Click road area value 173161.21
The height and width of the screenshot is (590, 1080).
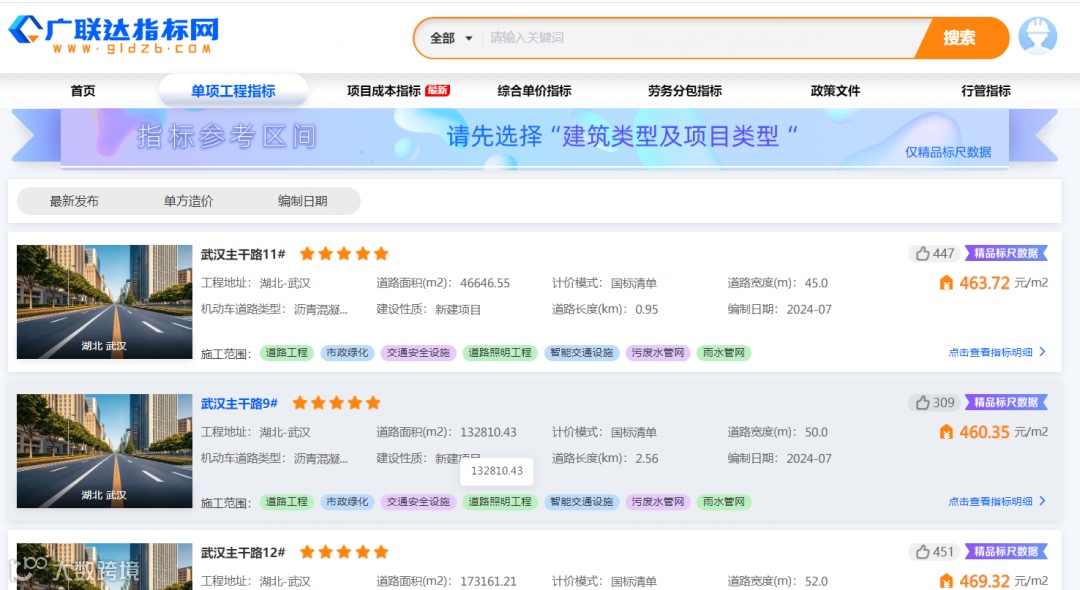(488, 581)
